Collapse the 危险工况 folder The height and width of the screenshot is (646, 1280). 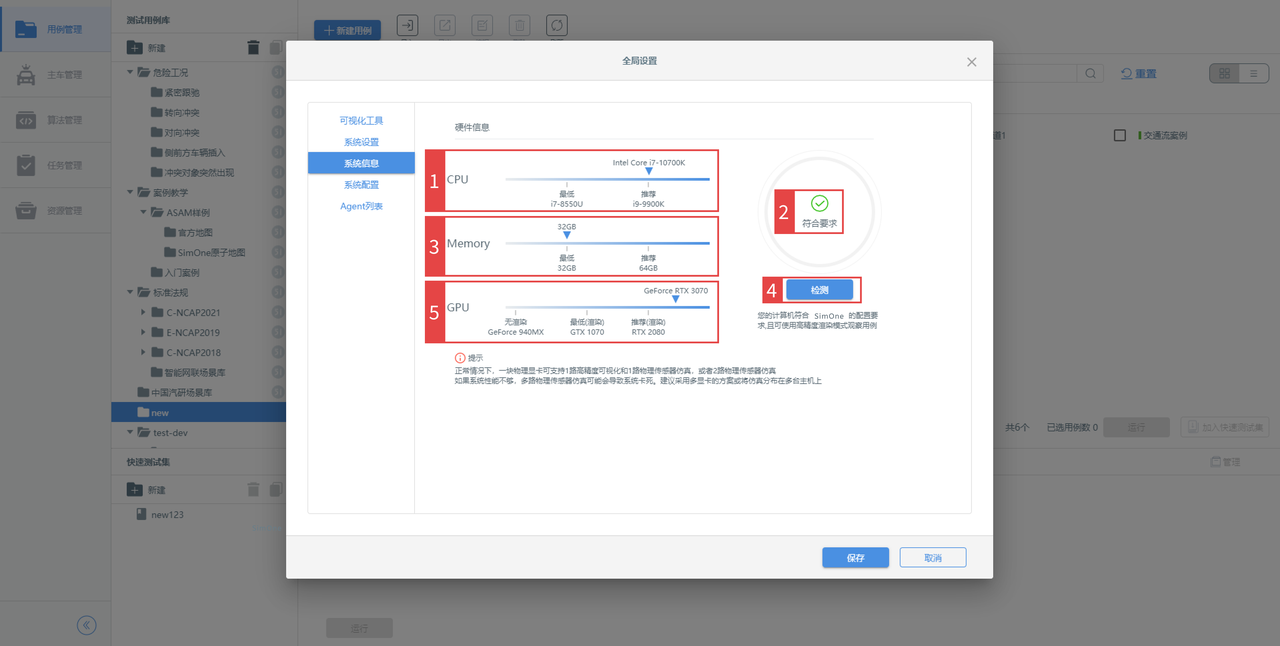coord(131,72)
